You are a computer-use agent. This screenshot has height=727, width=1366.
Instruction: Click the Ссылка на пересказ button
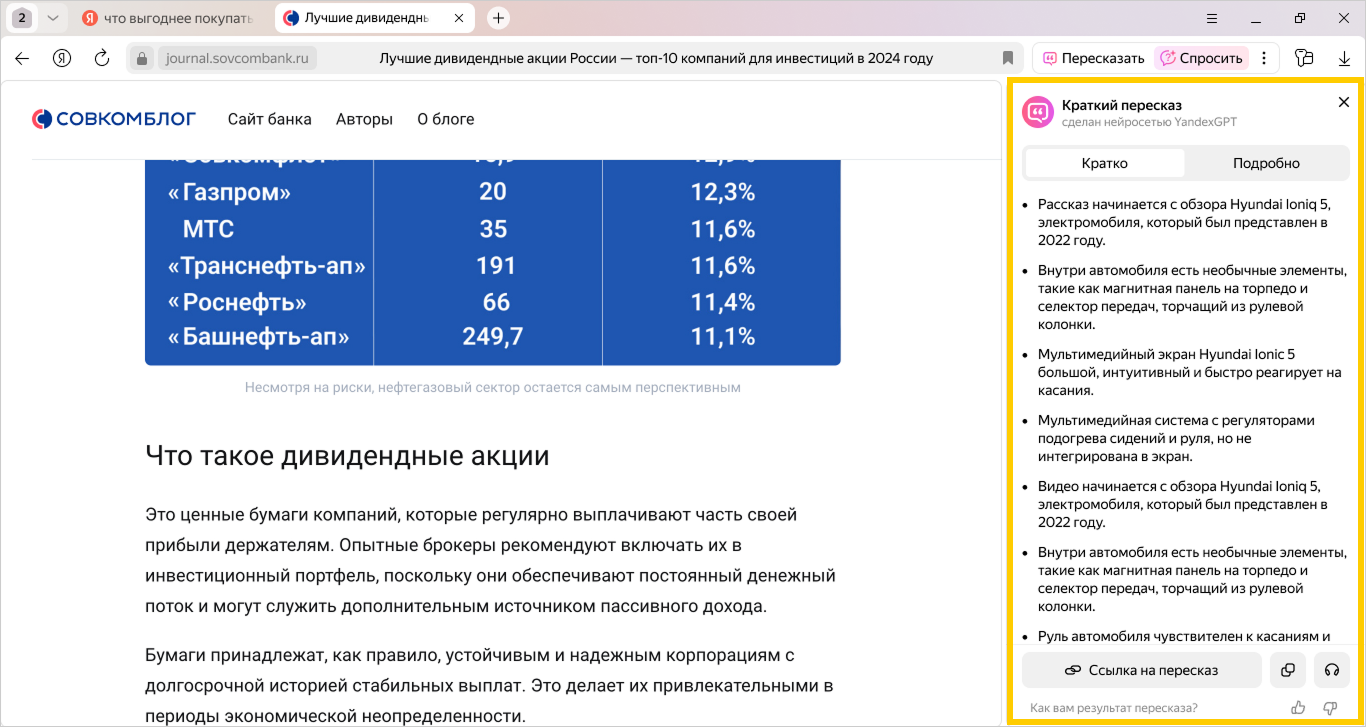1141,670
